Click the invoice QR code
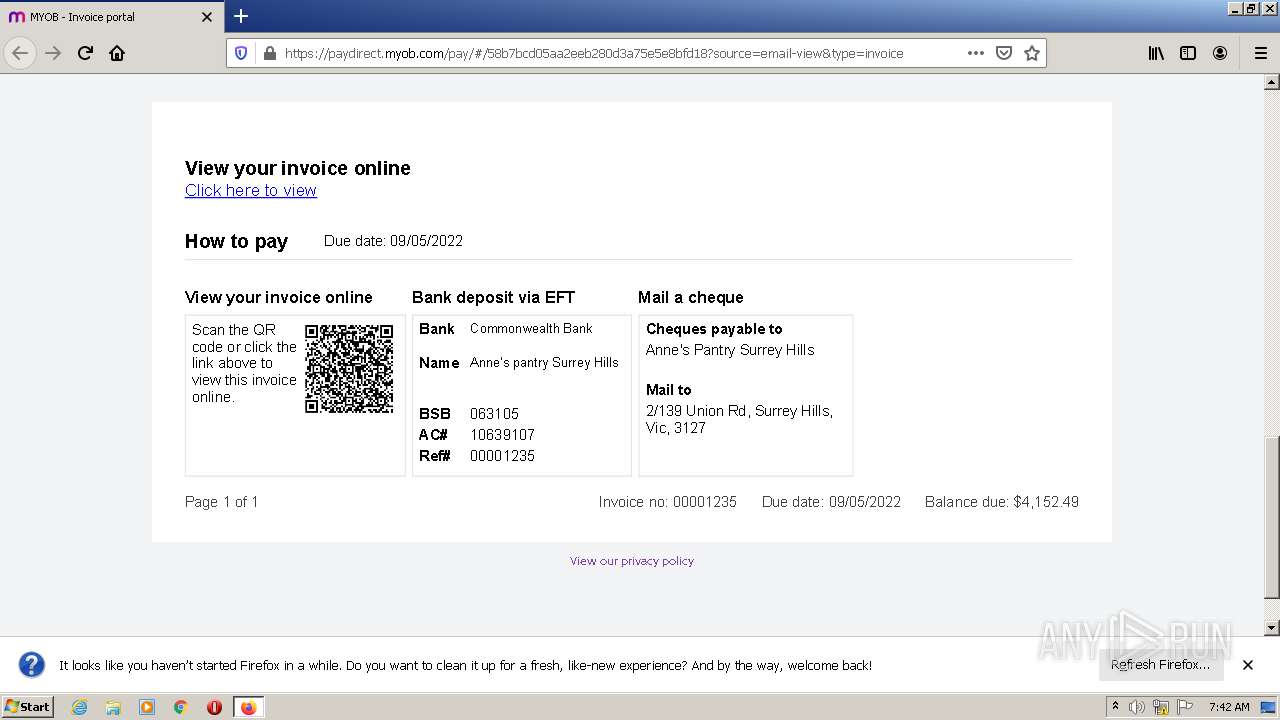Screen dimensions: 1280x720 (349, 368)
